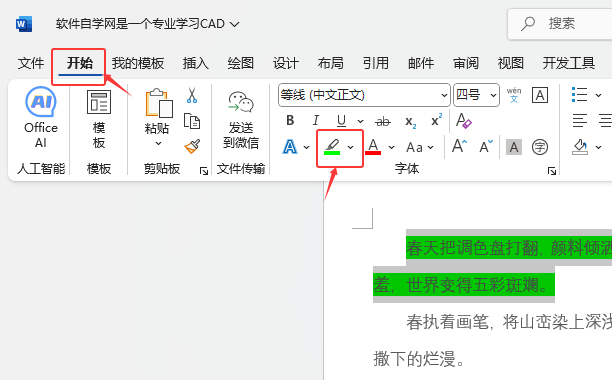Open document title dropdown chevron

(x=234, y=24)
